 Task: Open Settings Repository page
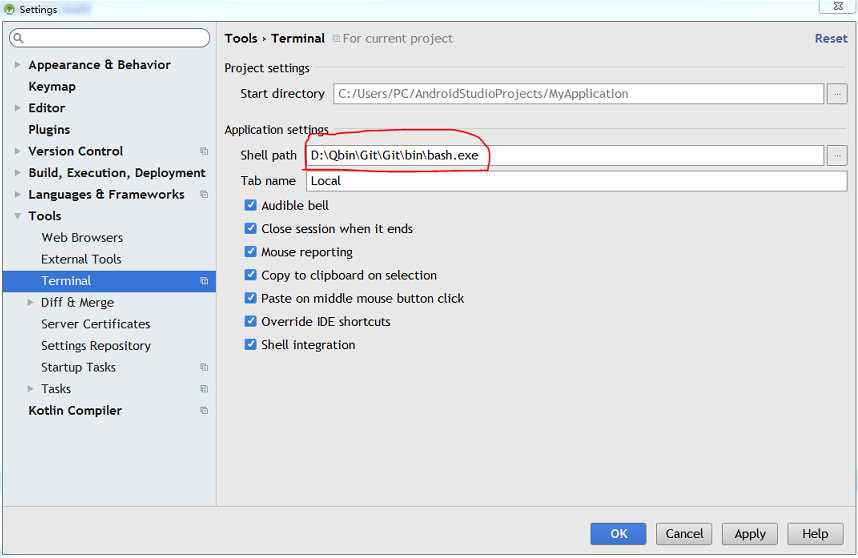(x=96, y=346)
